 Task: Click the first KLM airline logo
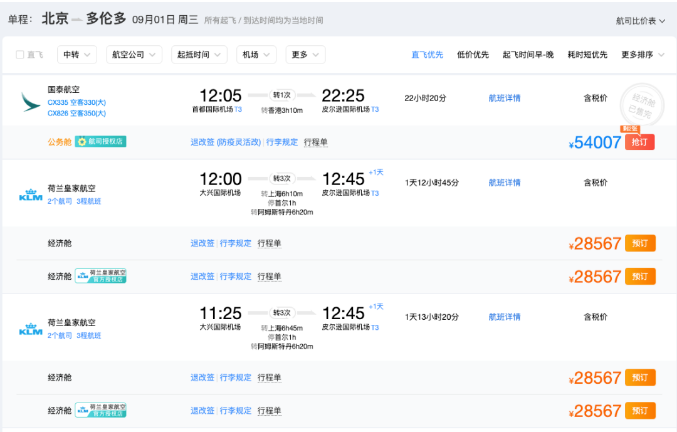31,195
